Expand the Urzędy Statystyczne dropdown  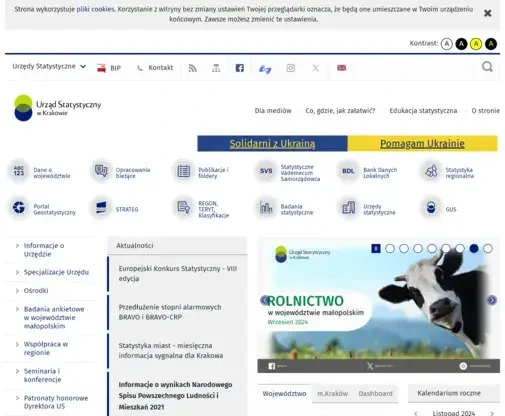pyautogui.click(x=49, y=66)
